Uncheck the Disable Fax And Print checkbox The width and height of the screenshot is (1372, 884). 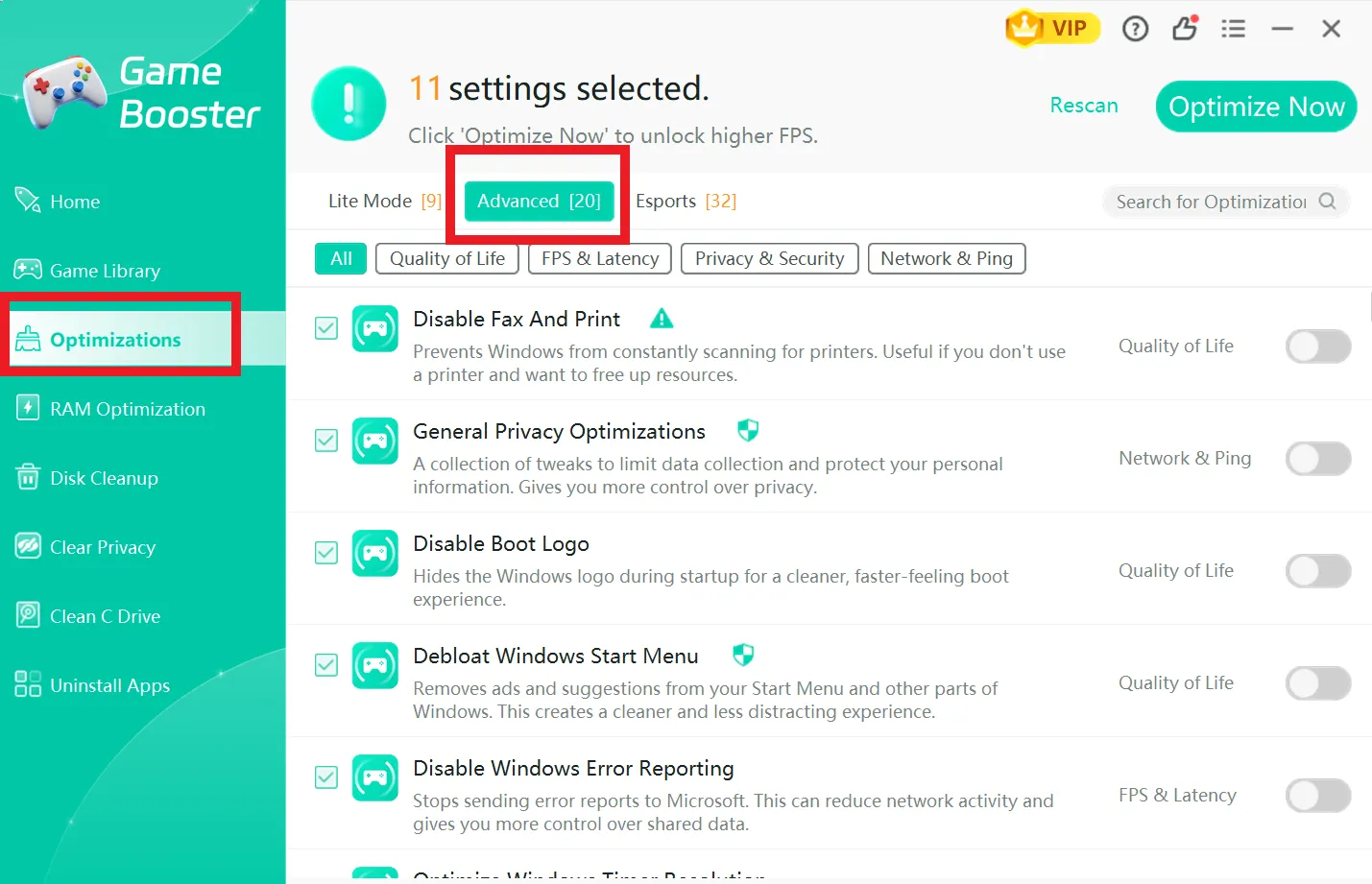coord(326,328)
